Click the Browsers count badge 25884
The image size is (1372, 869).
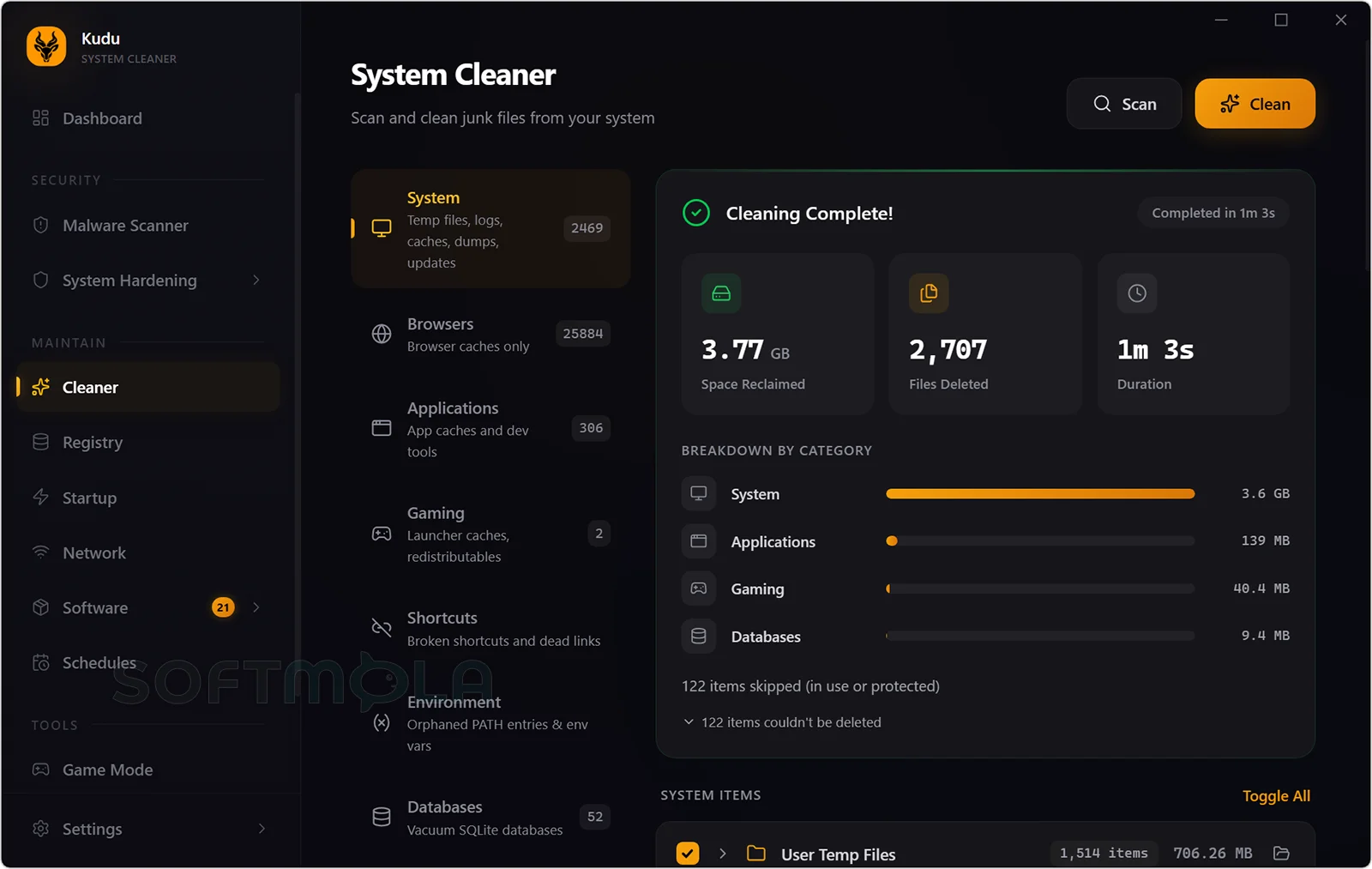click(583, 334)
